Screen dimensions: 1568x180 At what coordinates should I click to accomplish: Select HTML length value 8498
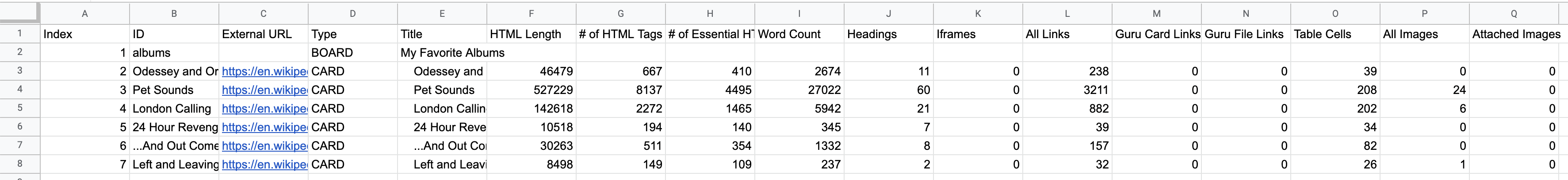532,164
